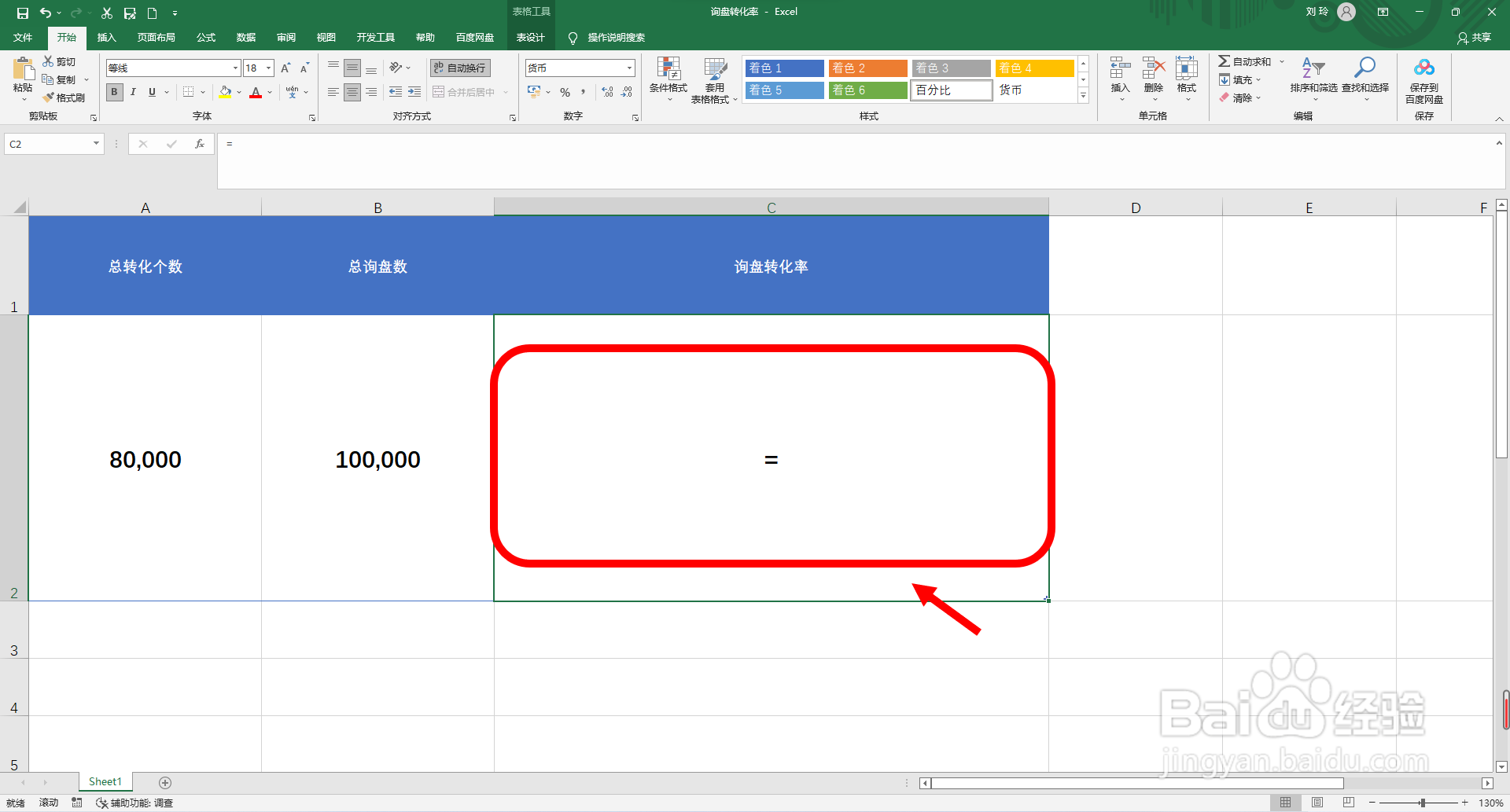Toggle Underline formatting
Image resolution: width=1510 pixels, height=812 pixels.
point(152,92)
